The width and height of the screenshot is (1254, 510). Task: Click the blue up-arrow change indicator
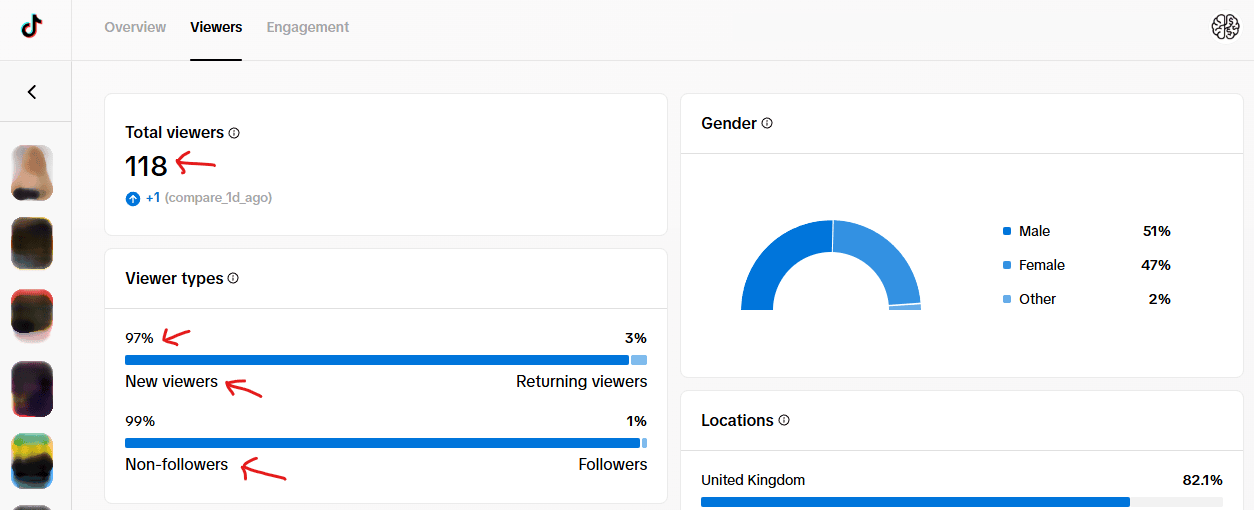(133, 199)
